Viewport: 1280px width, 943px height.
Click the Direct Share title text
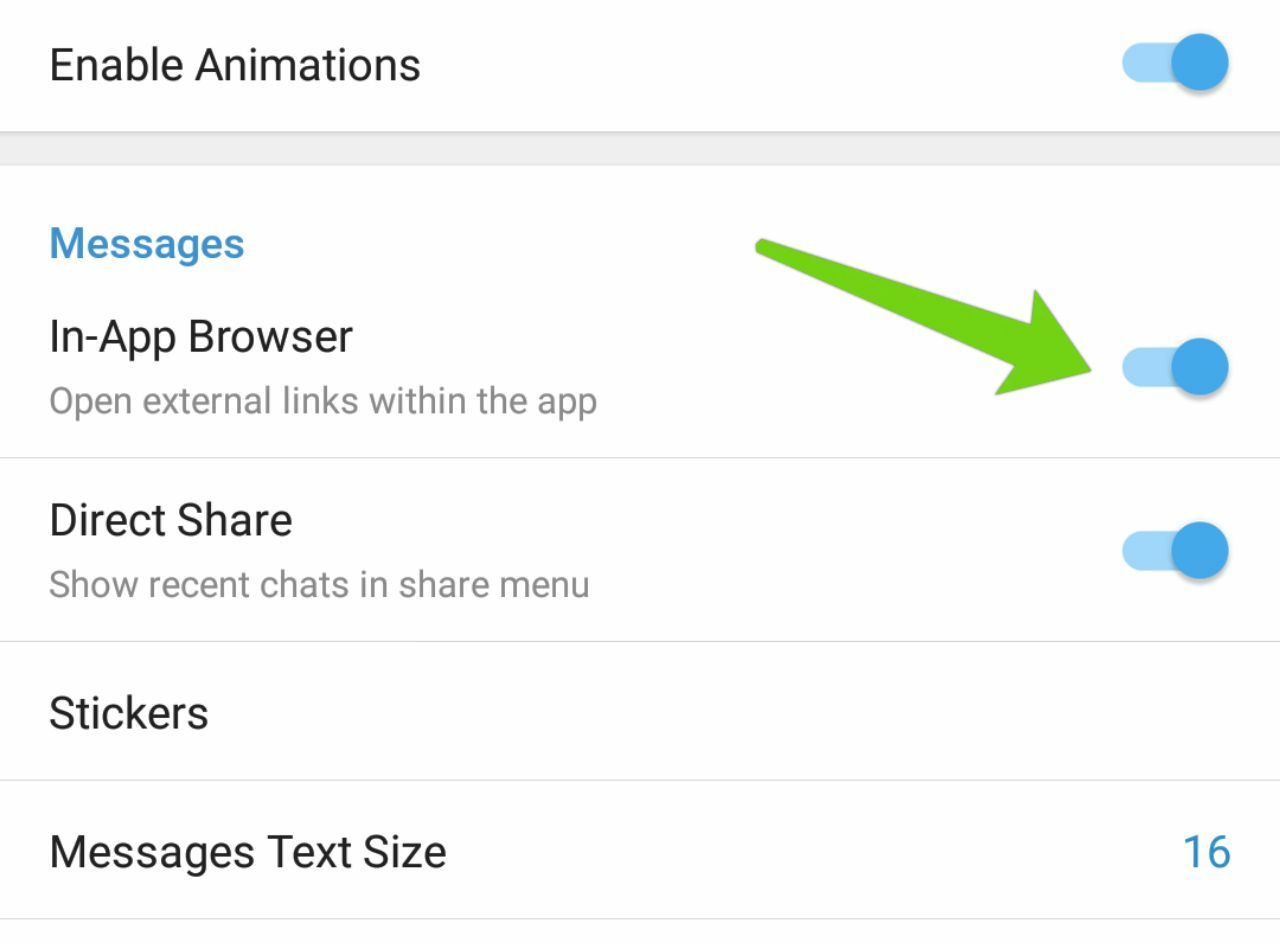tap(171, 520)
